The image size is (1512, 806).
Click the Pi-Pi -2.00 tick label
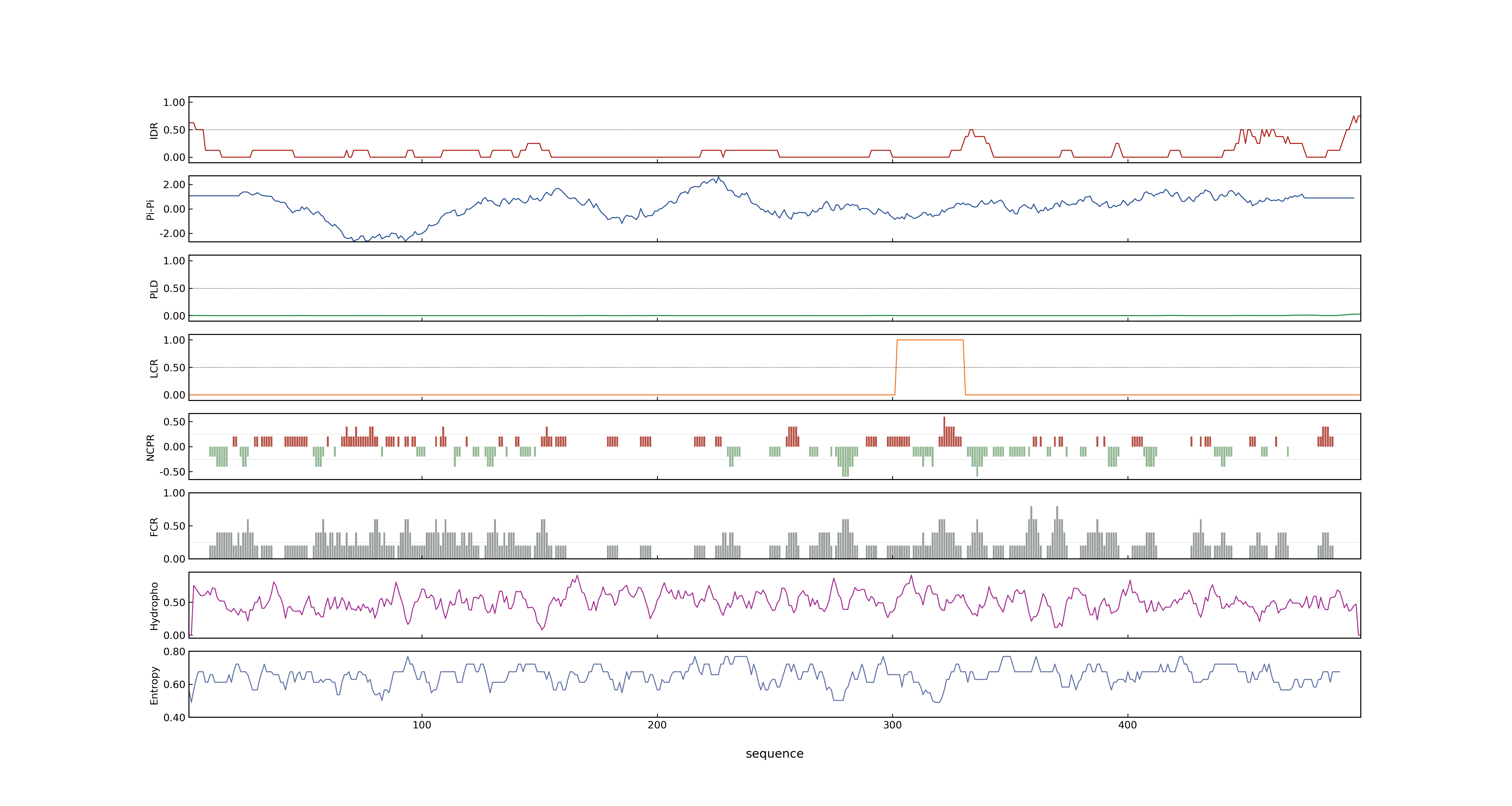[172, 233]
